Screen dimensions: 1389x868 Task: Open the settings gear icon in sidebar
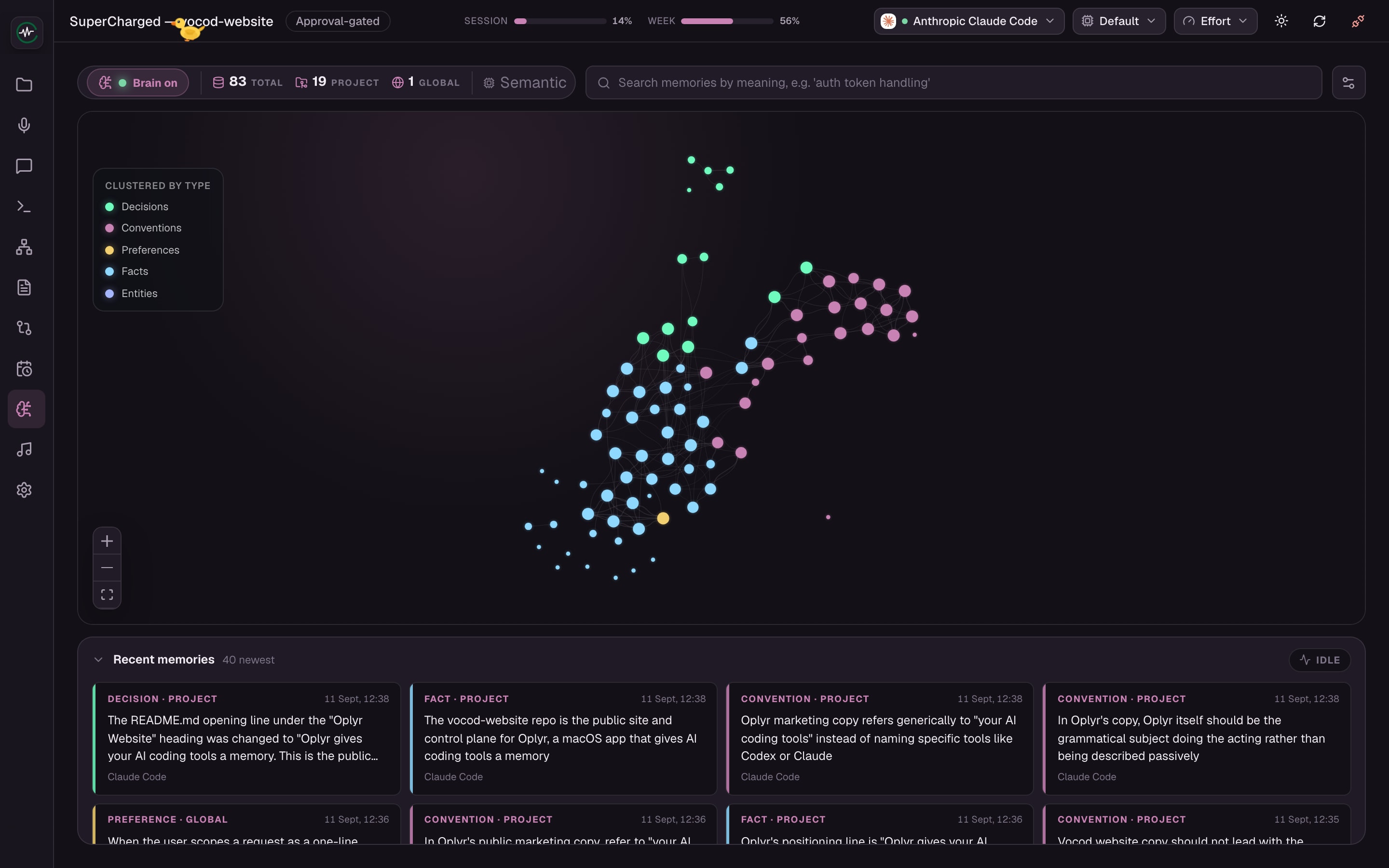tap(24, 490)
